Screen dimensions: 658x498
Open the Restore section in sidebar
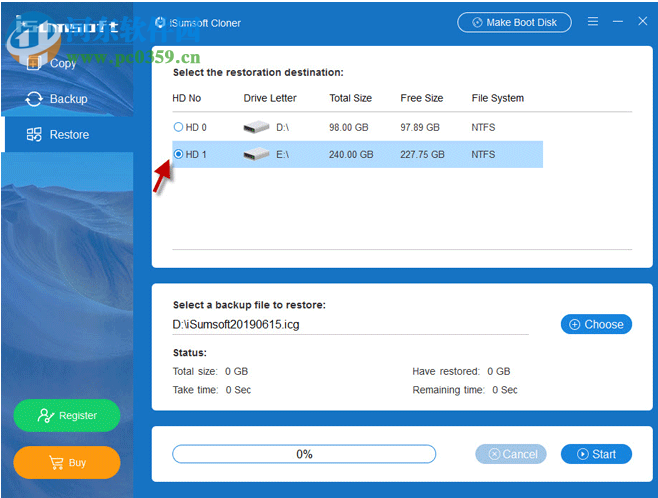coord(69,135)
